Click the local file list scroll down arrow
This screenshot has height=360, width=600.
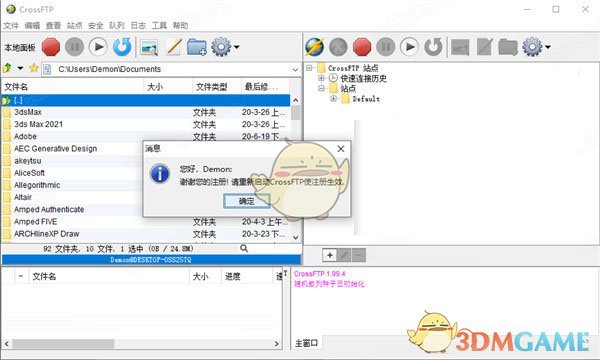[295, 238]
